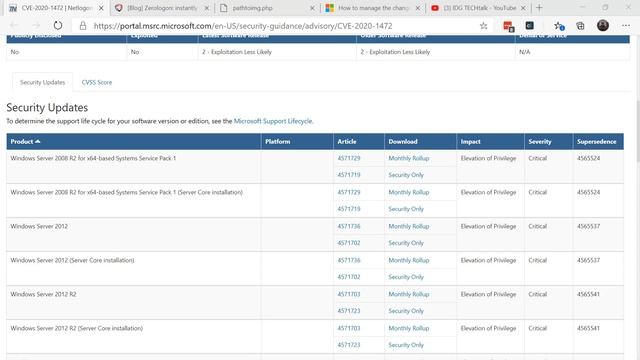Click the lock icon in address bar
Screen dimensions: 640x360
(x=83, y=26)
